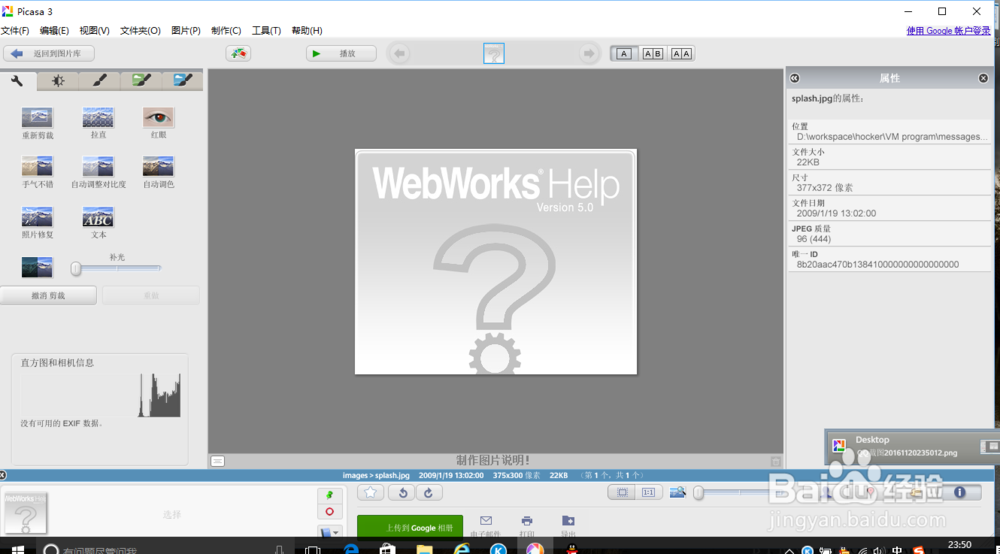Screen dimensions: 1000x554
Task: Open File Explorer from taskbar
Action: coord(424,548)
